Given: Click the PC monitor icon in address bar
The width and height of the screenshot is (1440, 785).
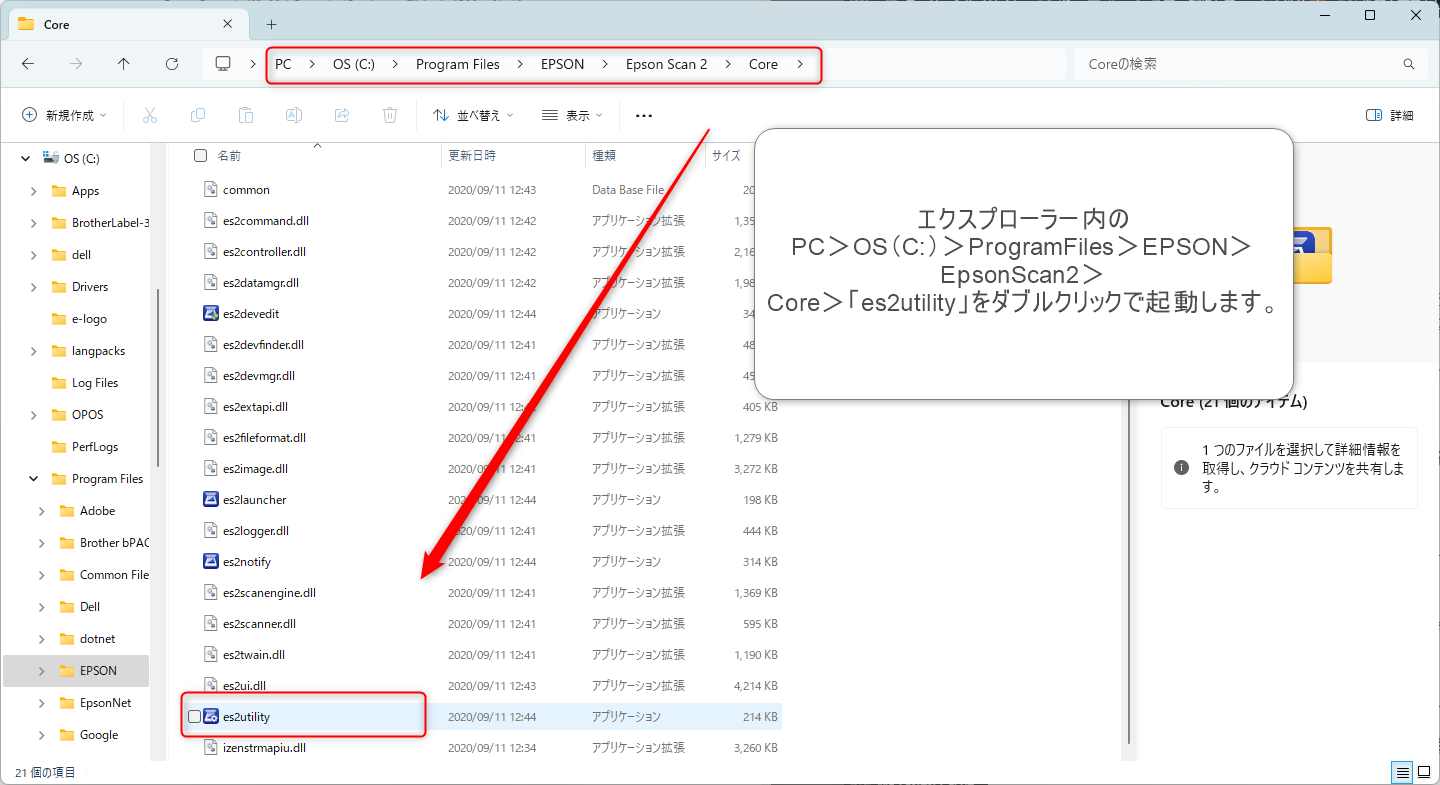Looking at the screenshot, I should pyautogui.click(x=223, y=64).
